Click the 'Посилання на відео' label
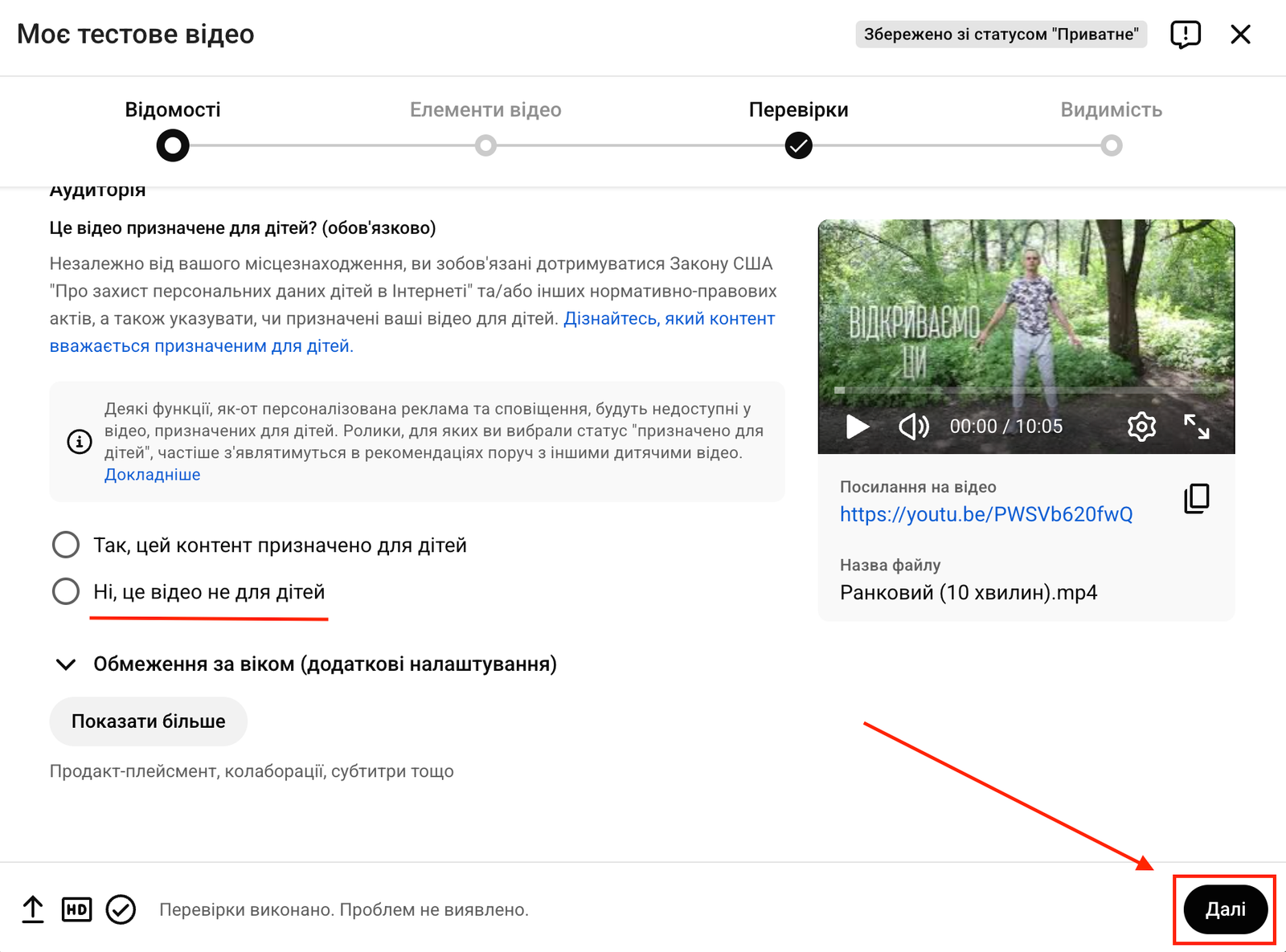 click(918, 487)
